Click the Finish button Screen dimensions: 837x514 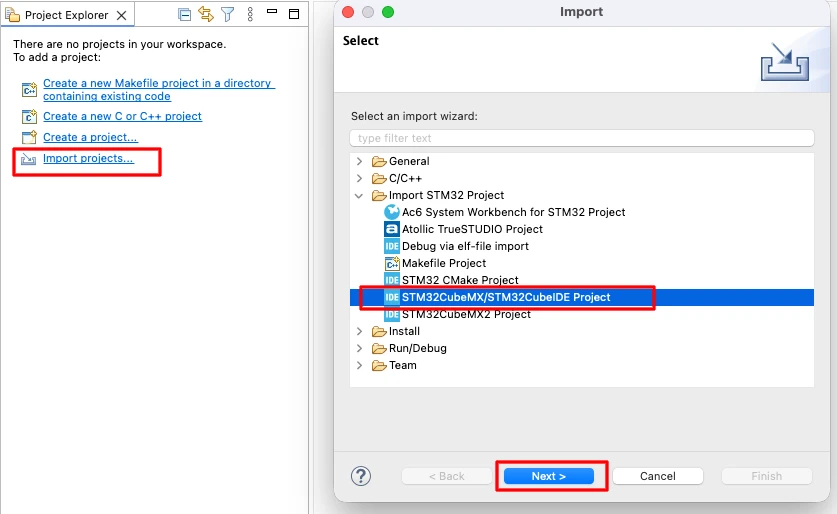[767, 476]
